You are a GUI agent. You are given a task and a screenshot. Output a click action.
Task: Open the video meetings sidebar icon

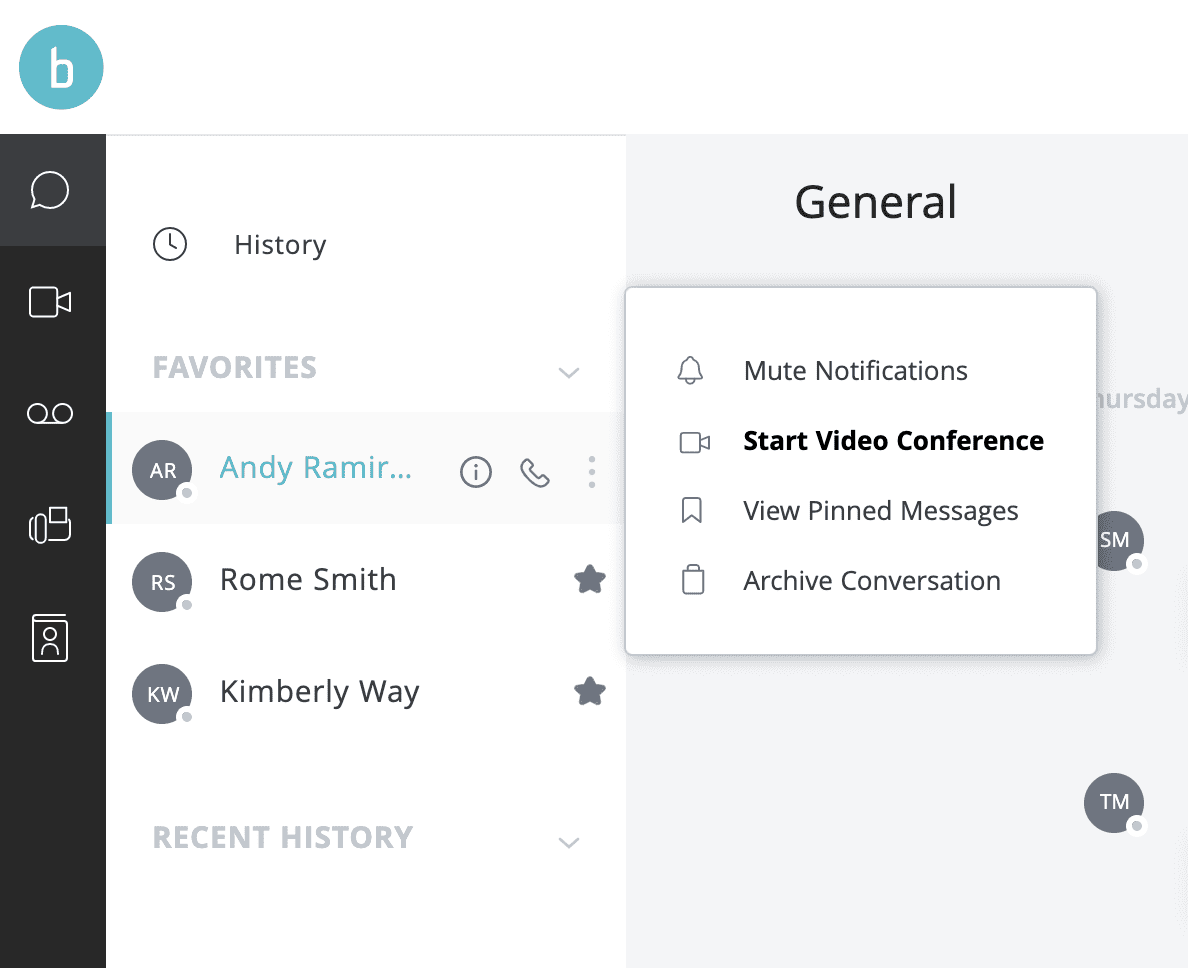point(50,302)
